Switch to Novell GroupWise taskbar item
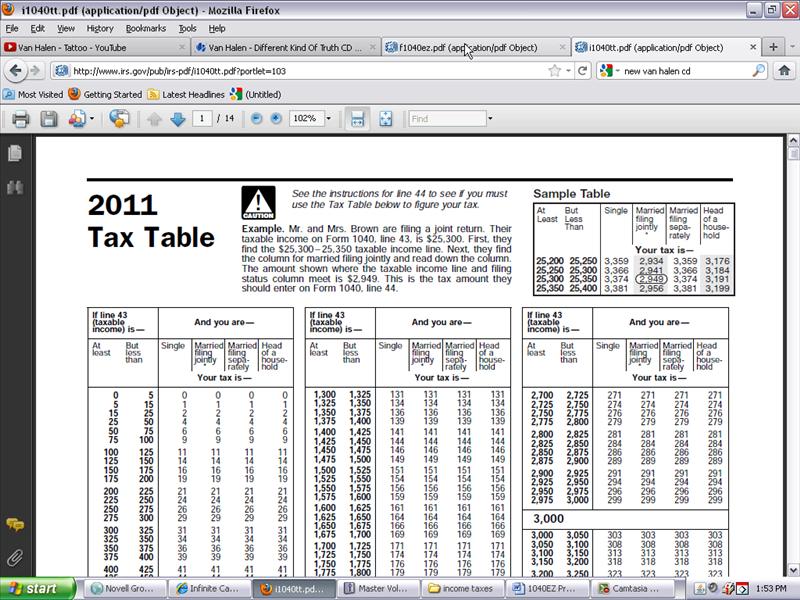The image size is (800, 600). (124, 588)
